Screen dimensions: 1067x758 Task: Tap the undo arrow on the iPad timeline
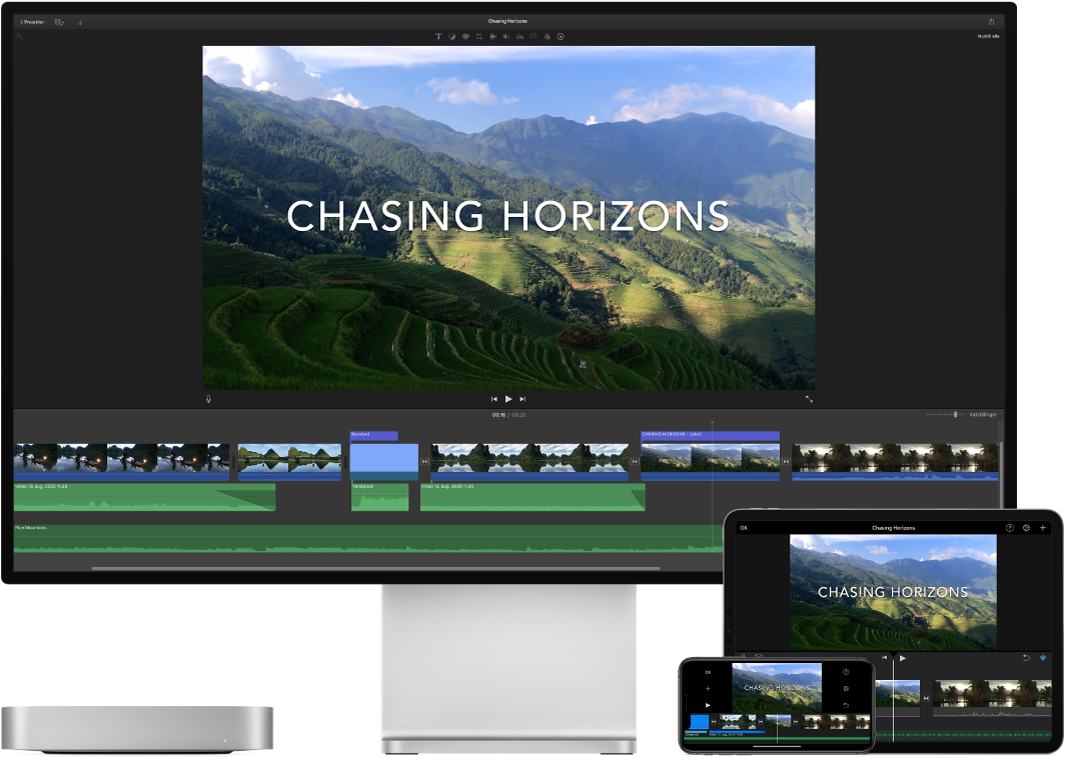1026,658
